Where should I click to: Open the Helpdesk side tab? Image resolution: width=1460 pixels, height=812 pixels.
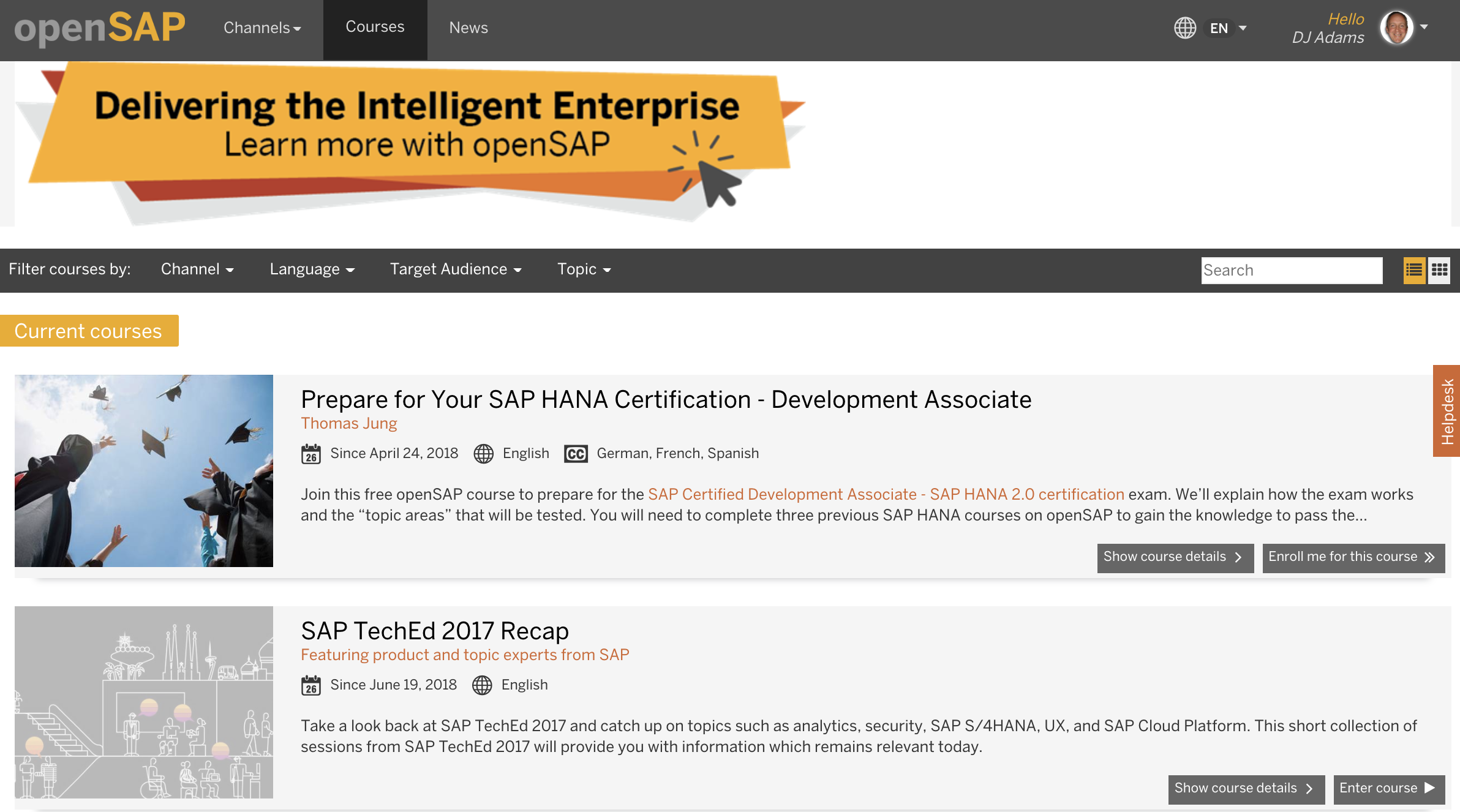pos(1447,411)
